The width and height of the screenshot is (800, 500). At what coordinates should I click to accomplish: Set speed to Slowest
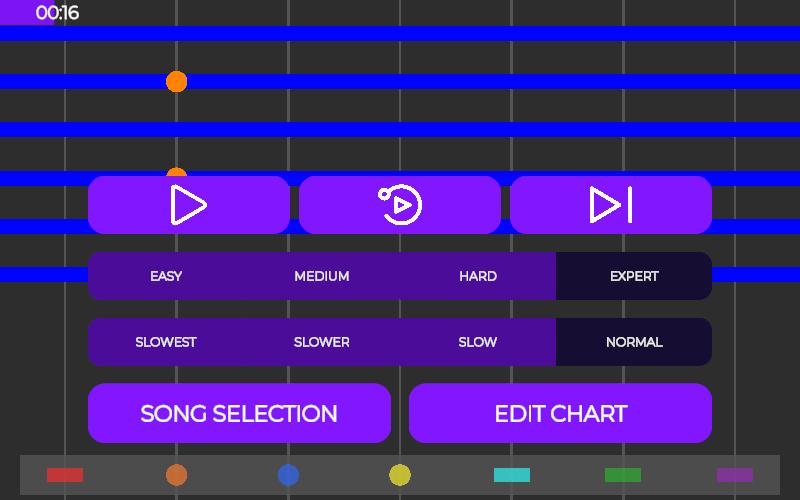(166, 342)
